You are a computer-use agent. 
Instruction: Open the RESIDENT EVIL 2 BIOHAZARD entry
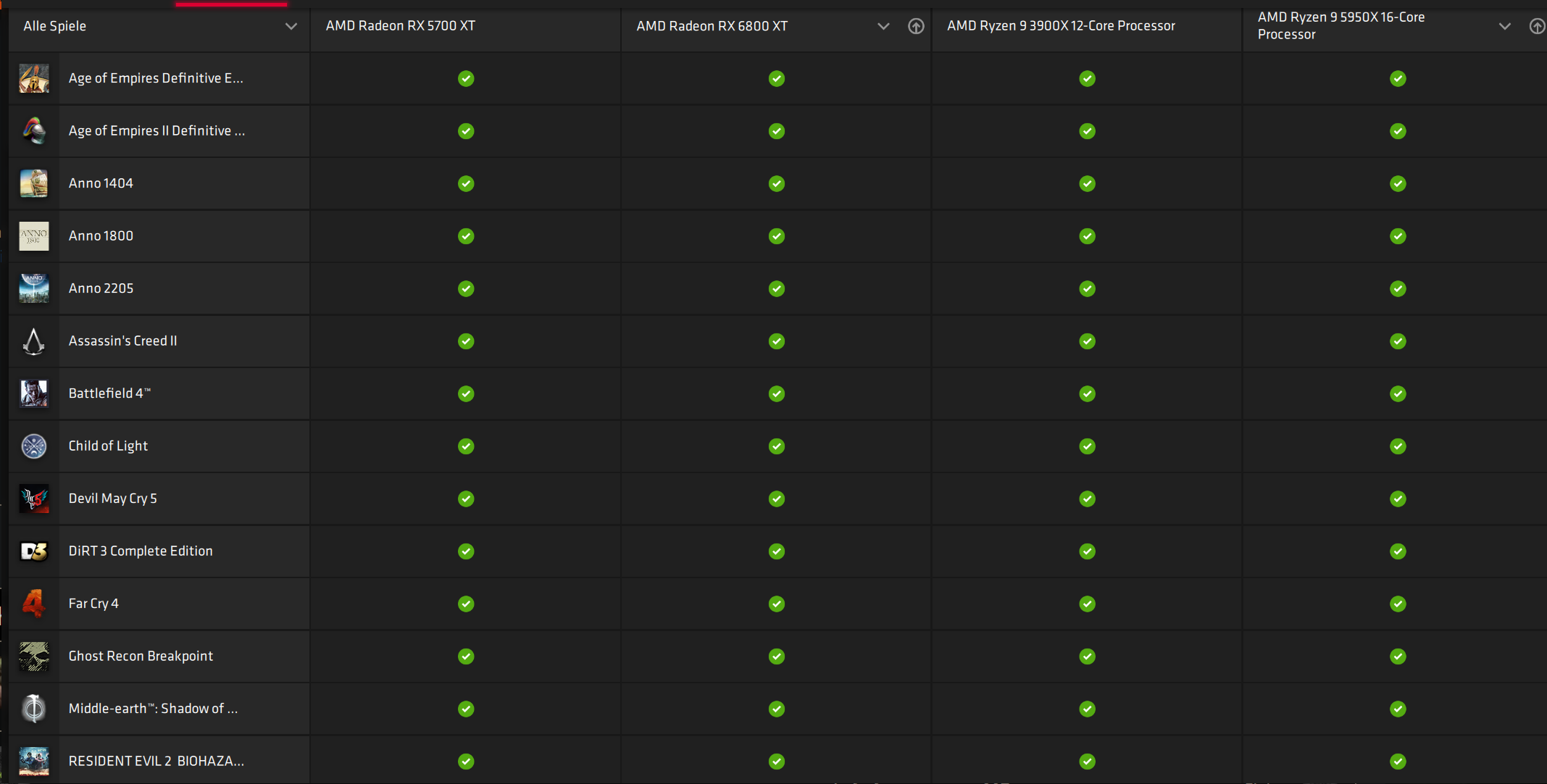coord(156,761)
